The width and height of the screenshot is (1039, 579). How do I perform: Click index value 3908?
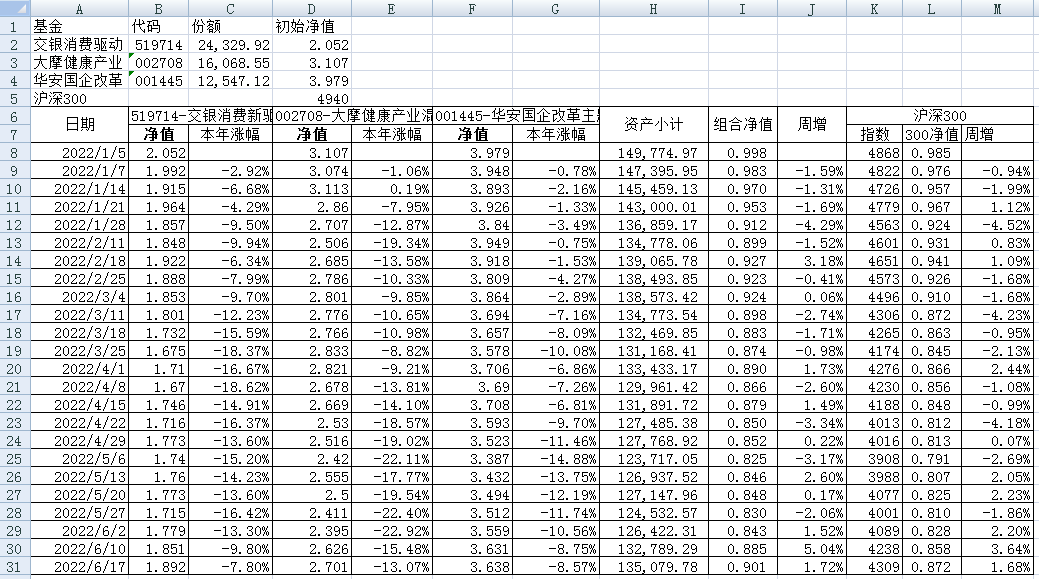pos(875,459)
